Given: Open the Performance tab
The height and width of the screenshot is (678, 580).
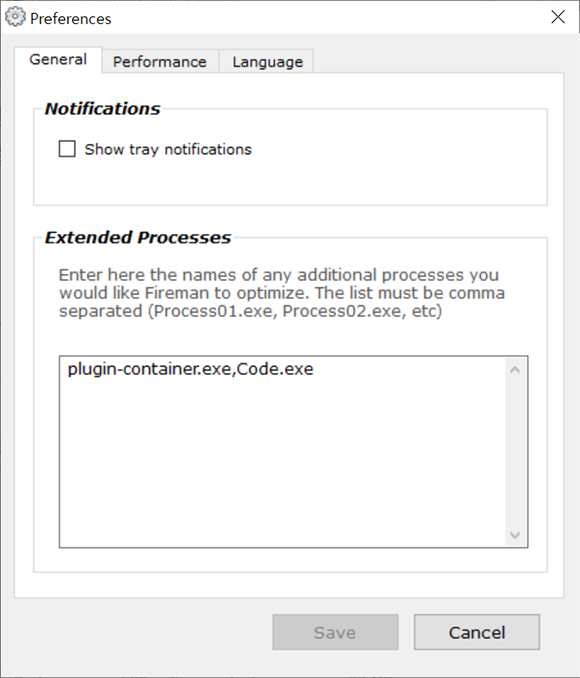Looking at the screenshot, I should [x=160, y=61].
